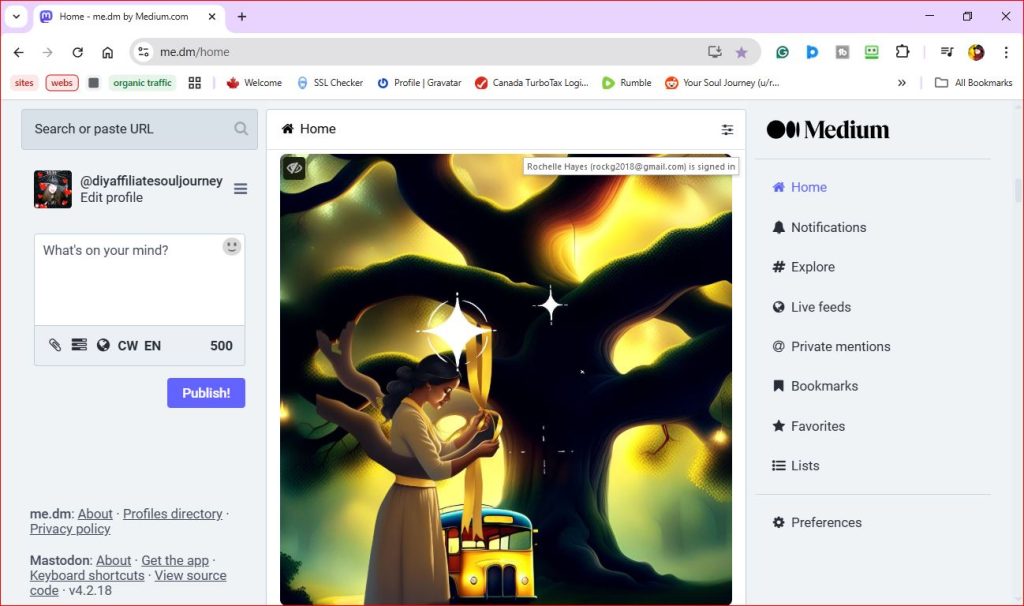This screenshot has height=606, width=1024.
Task: Click the Home column header title
Action: click(308, 129)
